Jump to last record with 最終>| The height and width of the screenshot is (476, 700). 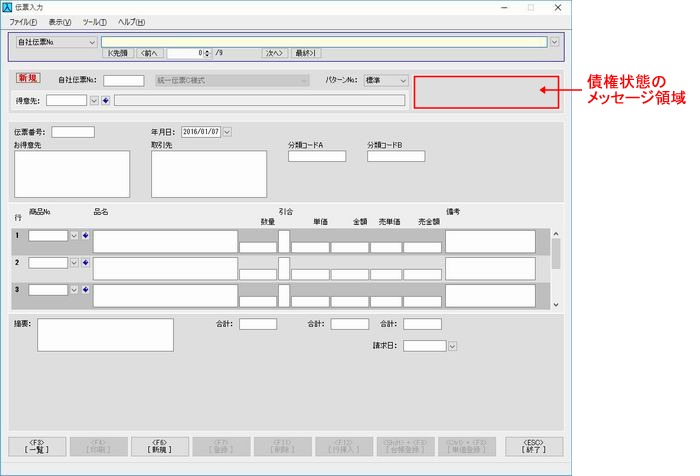pos(306,53)
